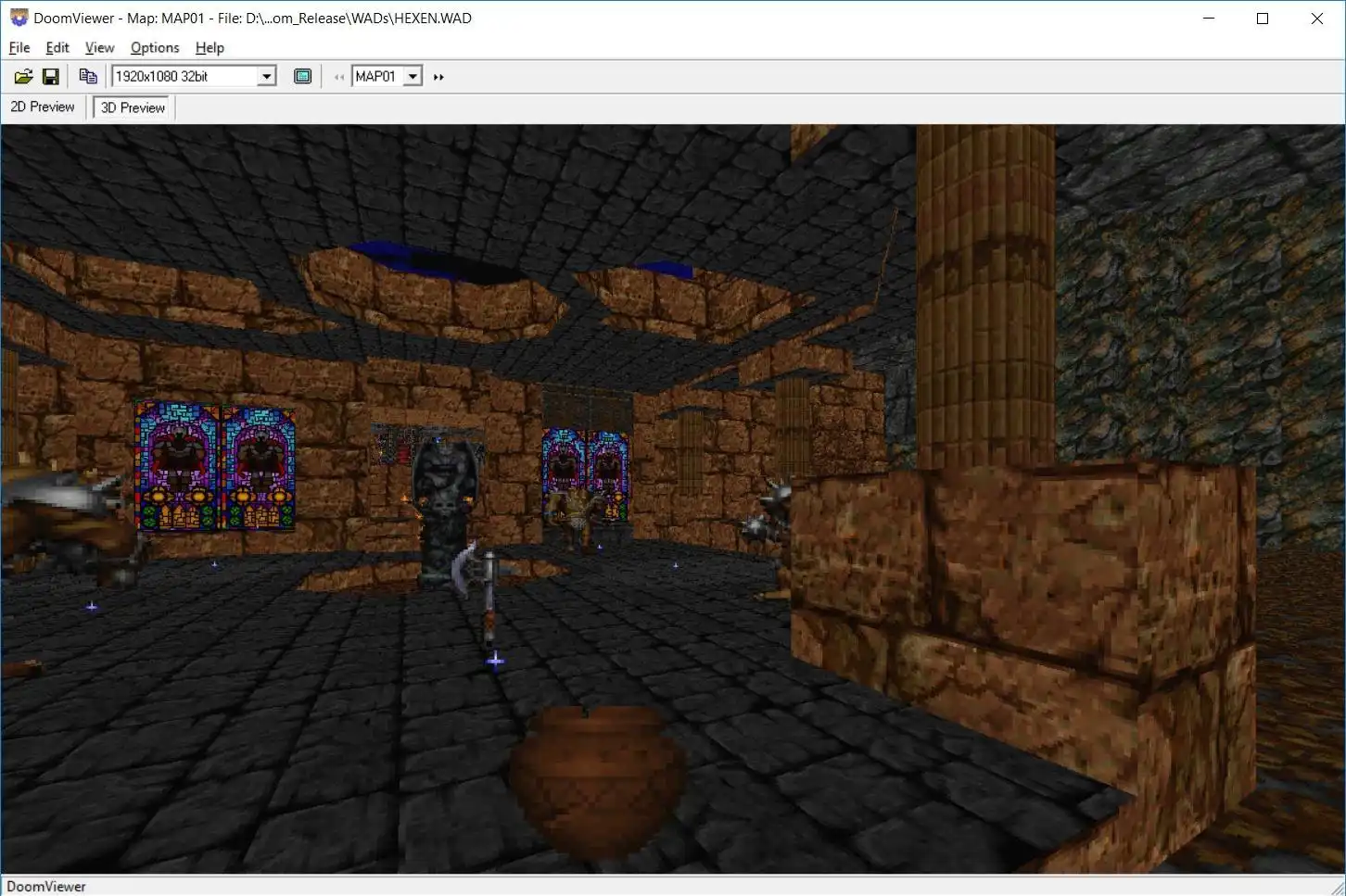Click the 3D viewport at the tall wooden pillar

pyautogui.click(x=985, y=295)
